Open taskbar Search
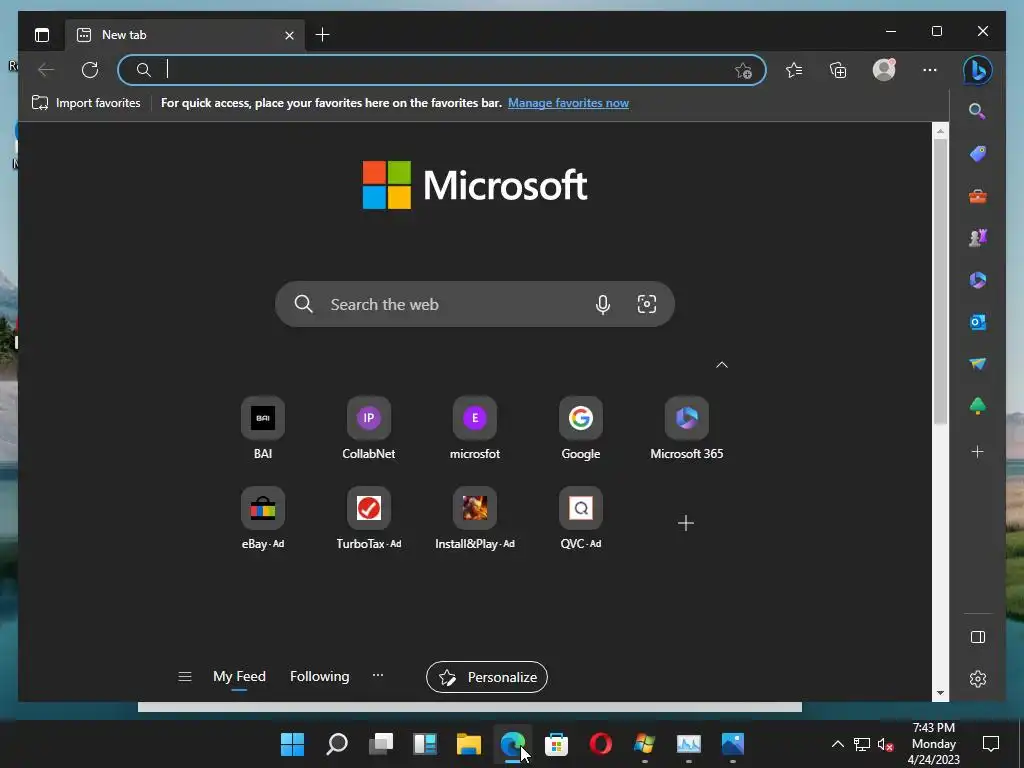This screenshot has width=1024, height=768. pyautogui.click(x=336, y=744)
